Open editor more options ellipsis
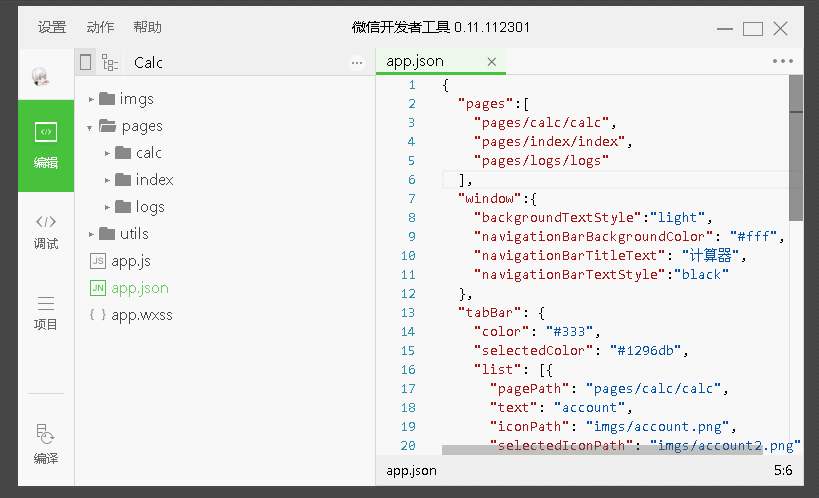The width and height of the screenshot is (819, 498). point(783,61)
